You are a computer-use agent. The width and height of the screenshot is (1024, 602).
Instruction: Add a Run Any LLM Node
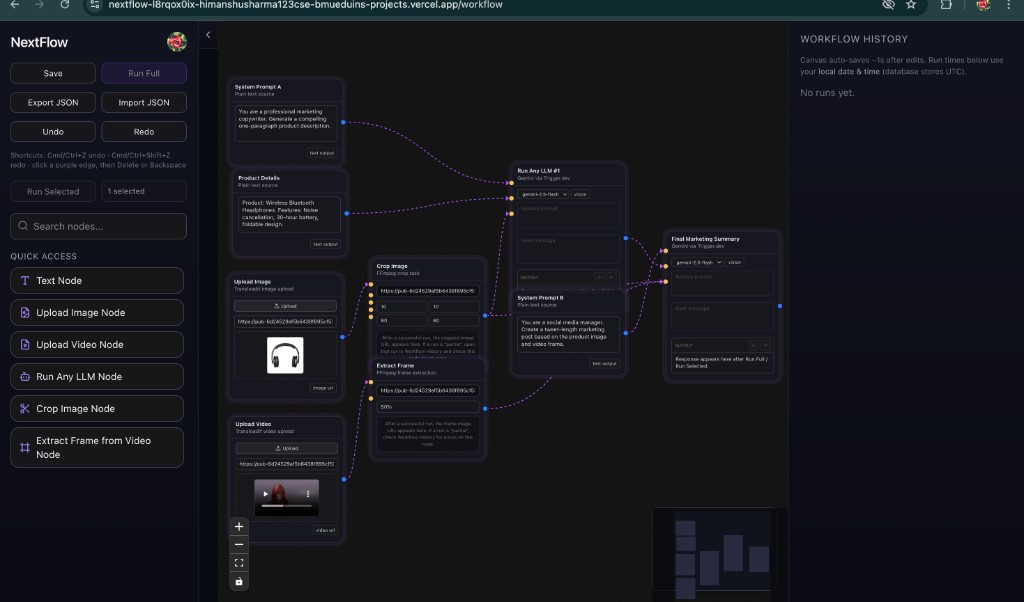[x=97, y=376]
